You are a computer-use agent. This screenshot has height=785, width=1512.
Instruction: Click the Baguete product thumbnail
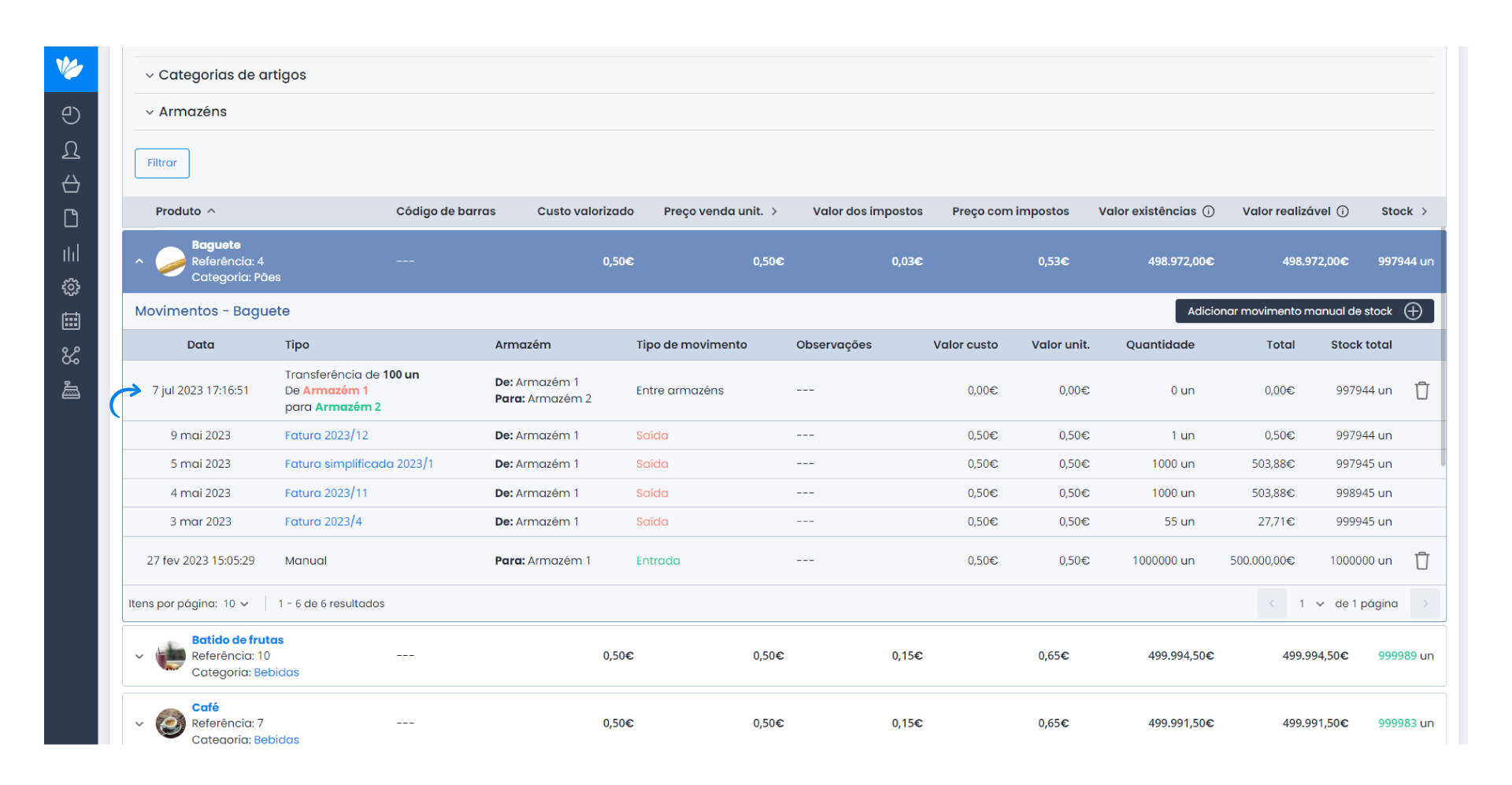171,261
